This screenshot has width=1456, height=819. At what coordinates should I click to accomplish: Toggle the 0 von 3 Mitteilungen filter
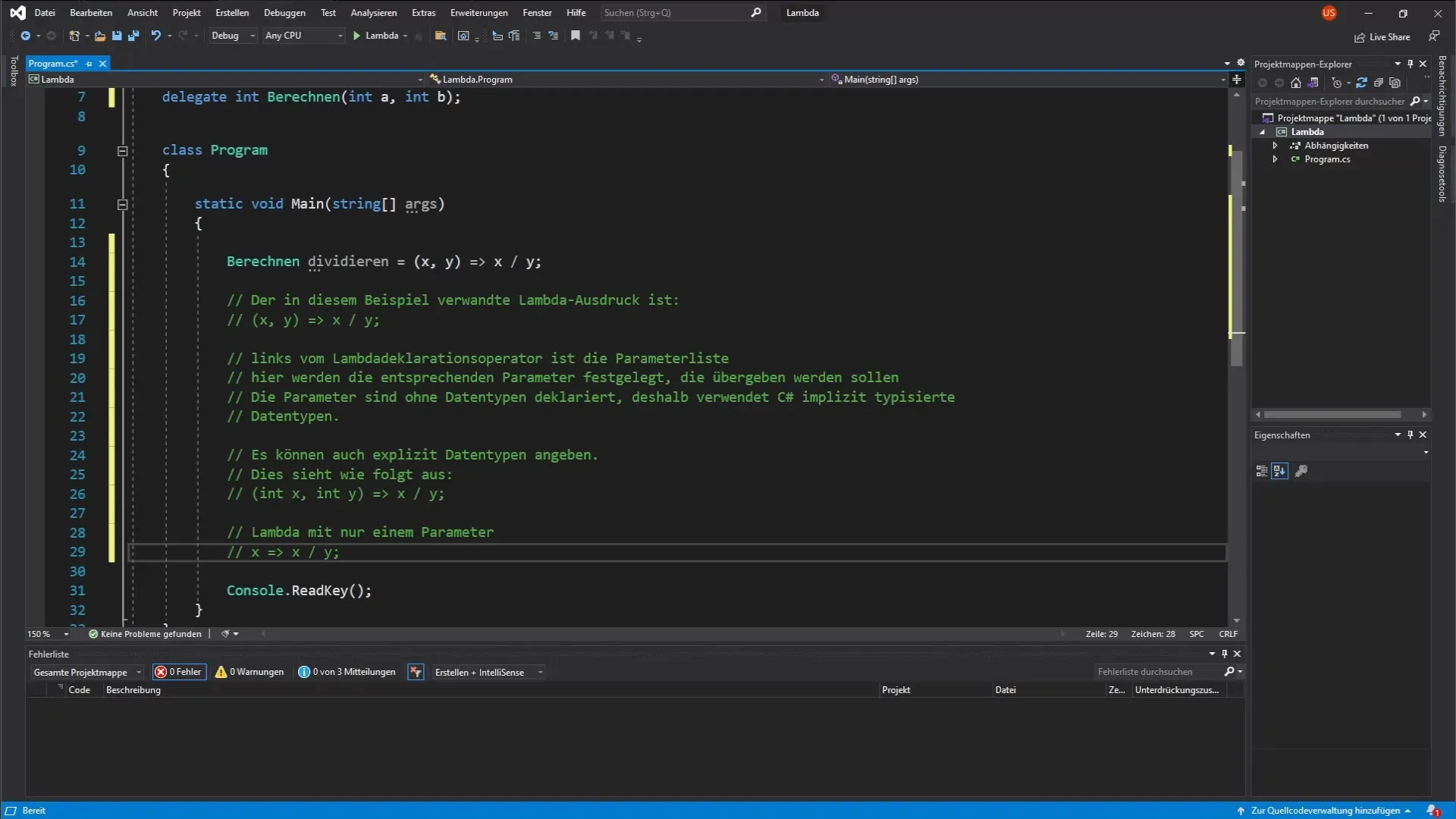point(347,672)
